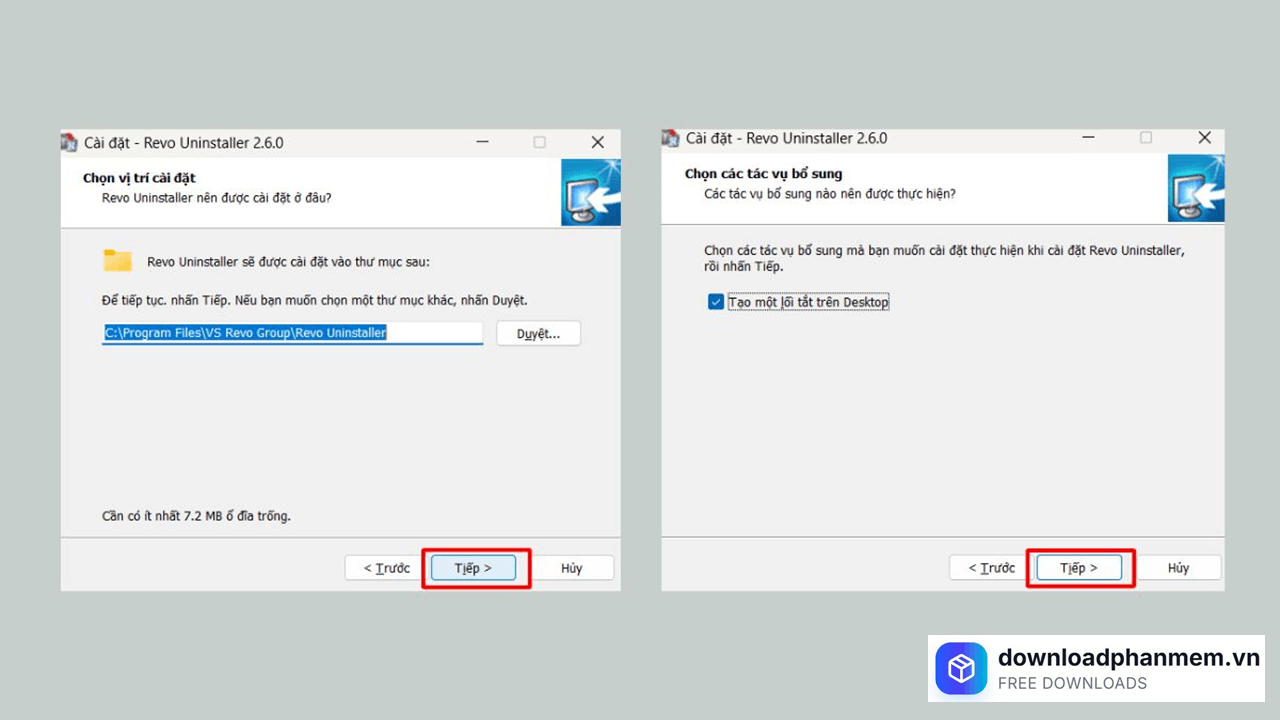Click the 'Tạo một lối tắt trên Desktop' label
Image resolution: width=1280 pixels, height=720 pixels.
pyautogui.click(x=808, y=302)
